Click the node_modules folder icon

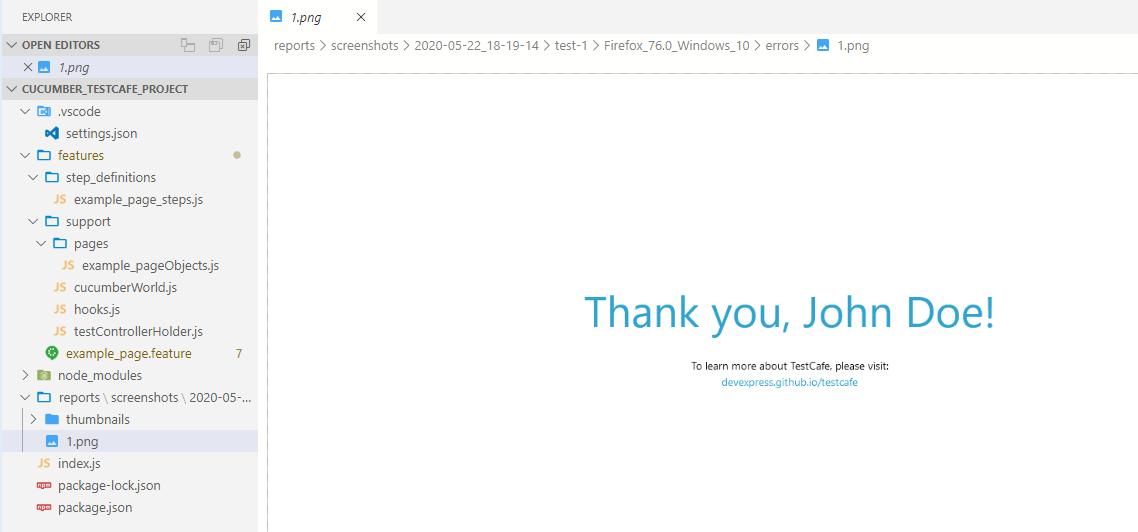[x=44, y=375]
